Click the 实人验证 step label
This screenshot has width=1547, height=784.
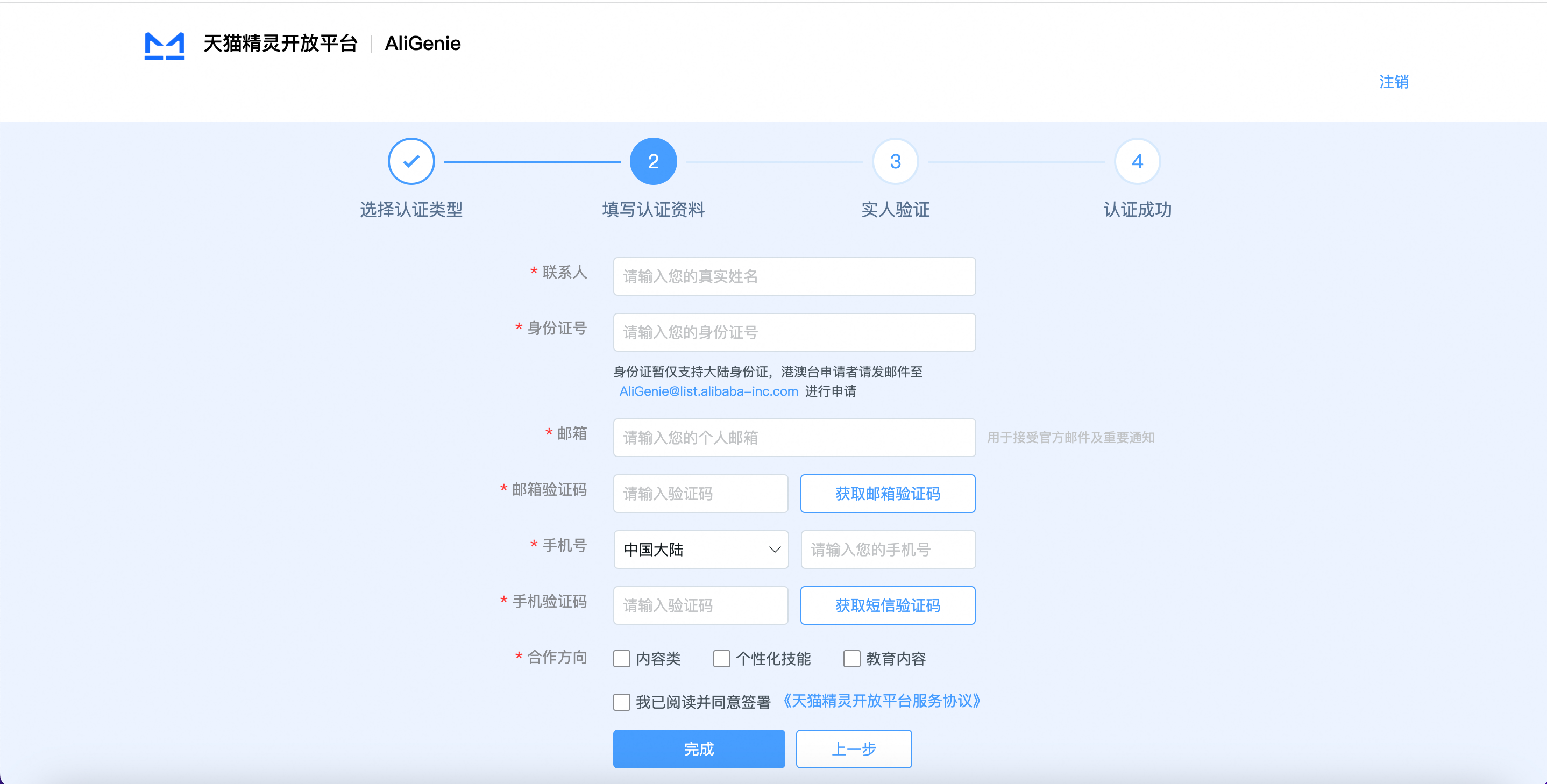[x=896, y=210]
